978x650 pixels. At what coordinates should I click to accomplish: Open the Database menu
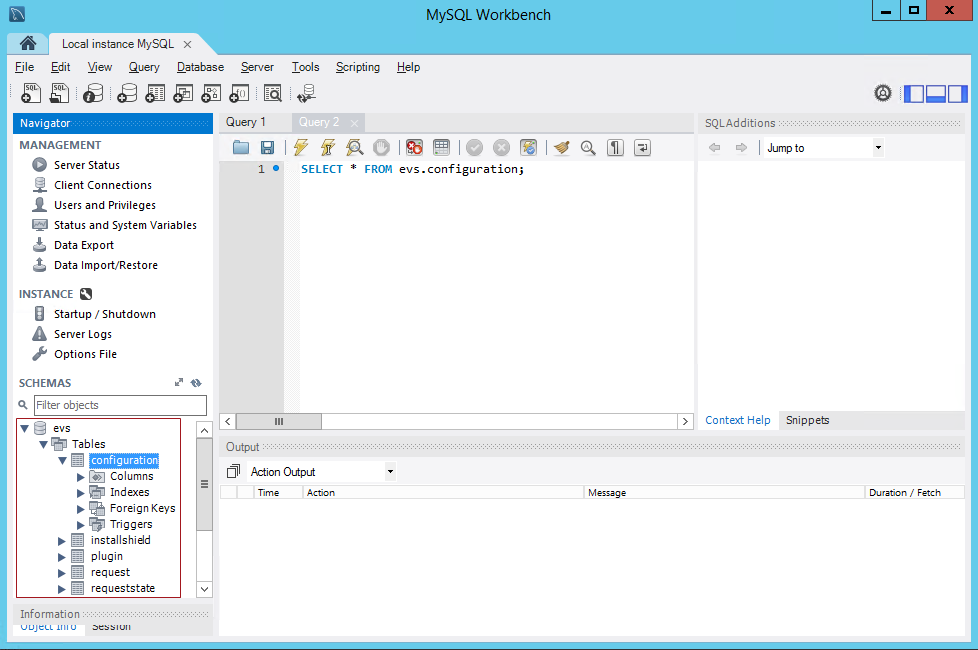point(200,67)
